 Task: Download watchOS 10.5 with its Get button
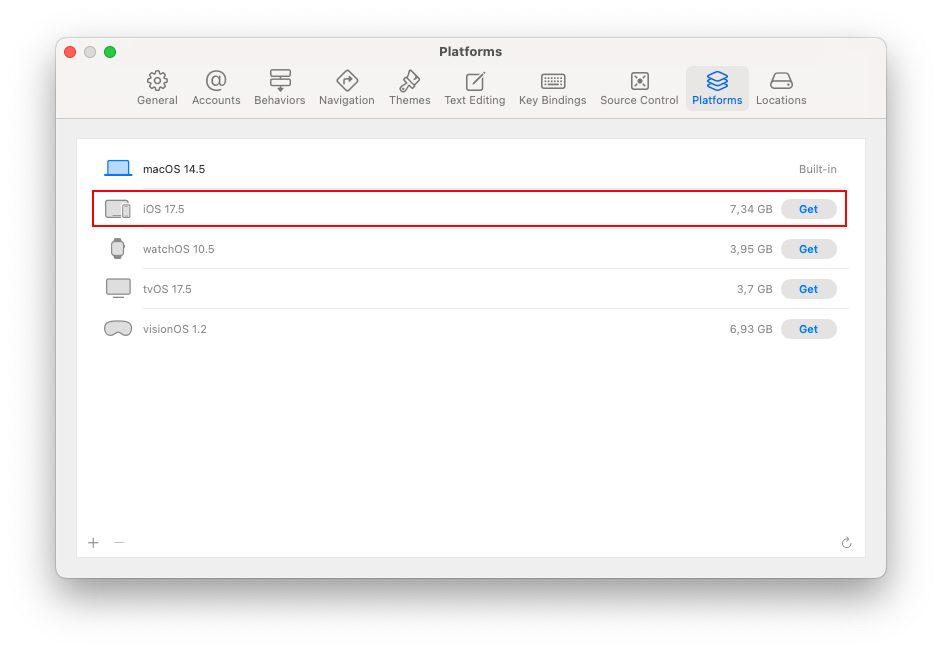click(x=809, y=248)
